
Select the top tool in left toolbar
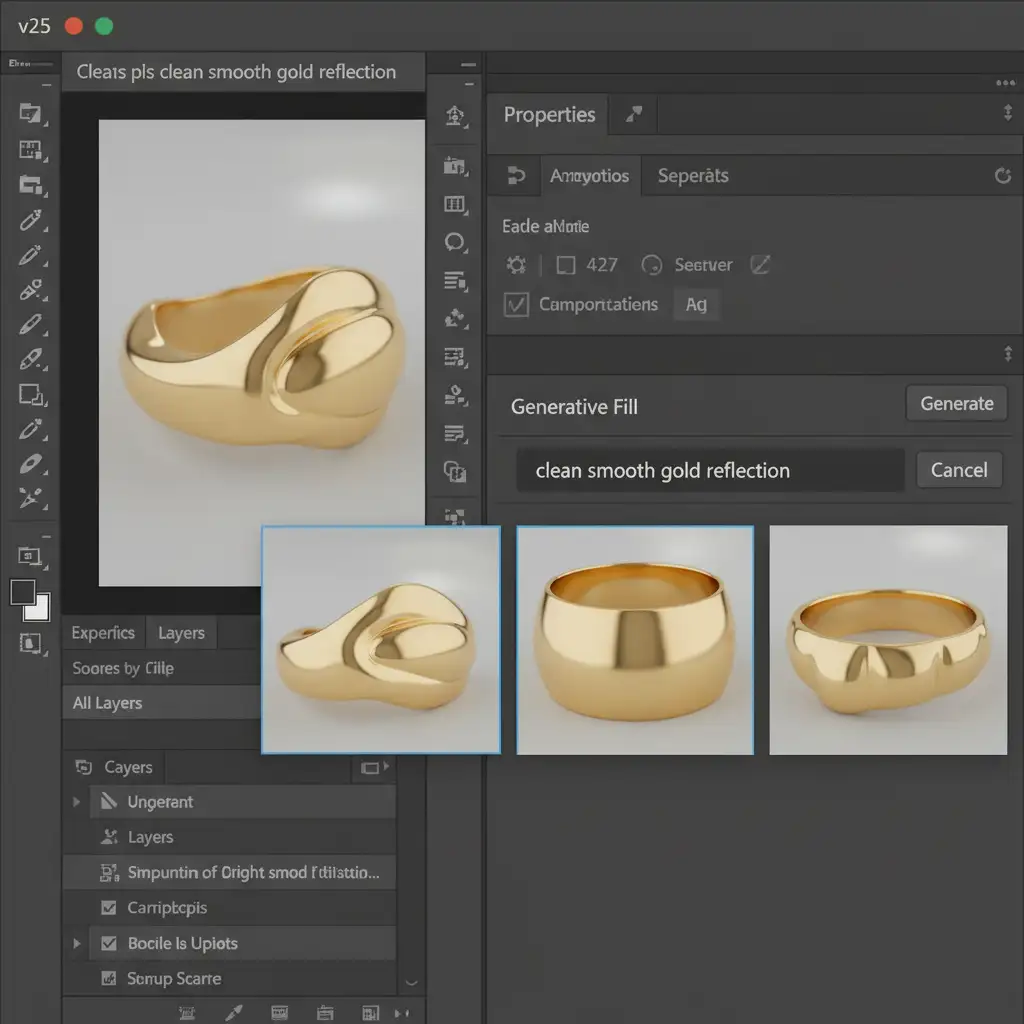[31, 113]
